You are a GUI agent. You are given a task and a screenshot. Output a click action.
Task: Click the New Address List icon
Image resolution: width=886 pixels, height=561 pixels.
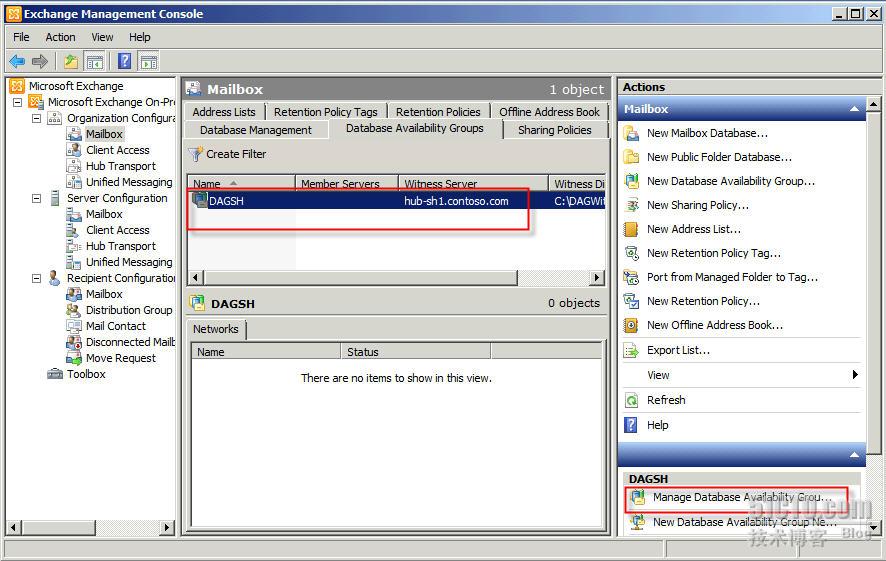point(631,229)
